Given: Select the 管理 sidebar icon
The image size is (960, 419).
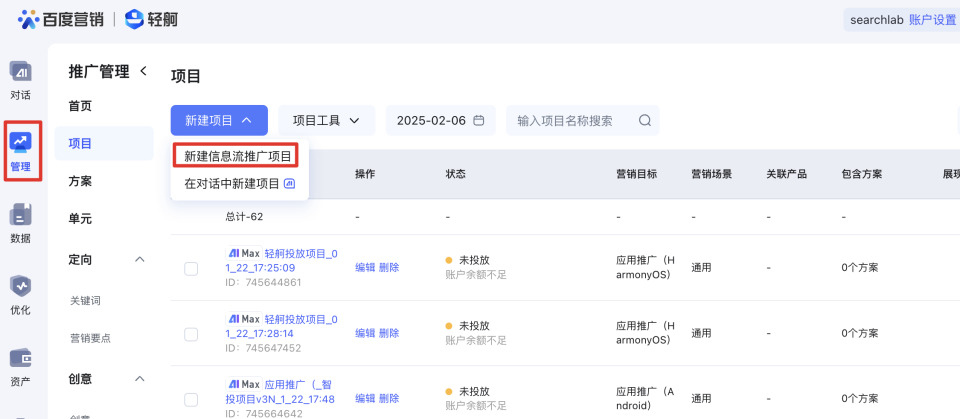Looking at the screenshot, I should pos(21,150).
